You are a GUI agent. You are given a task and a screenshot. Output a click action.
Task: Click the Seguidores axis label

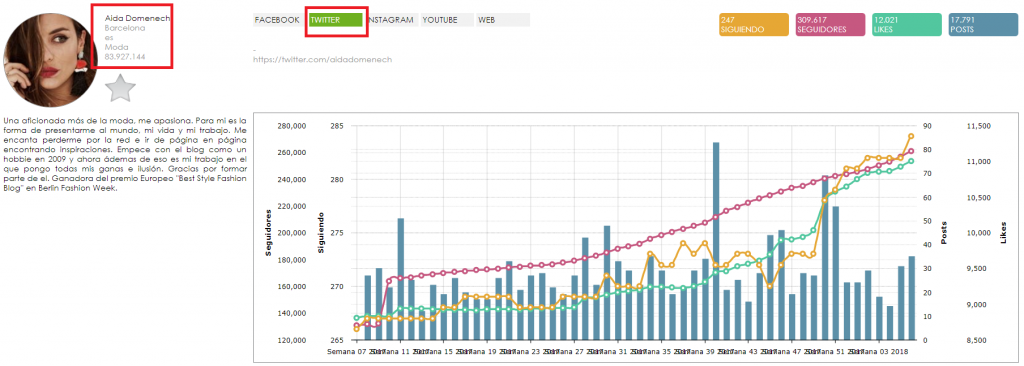268,233
